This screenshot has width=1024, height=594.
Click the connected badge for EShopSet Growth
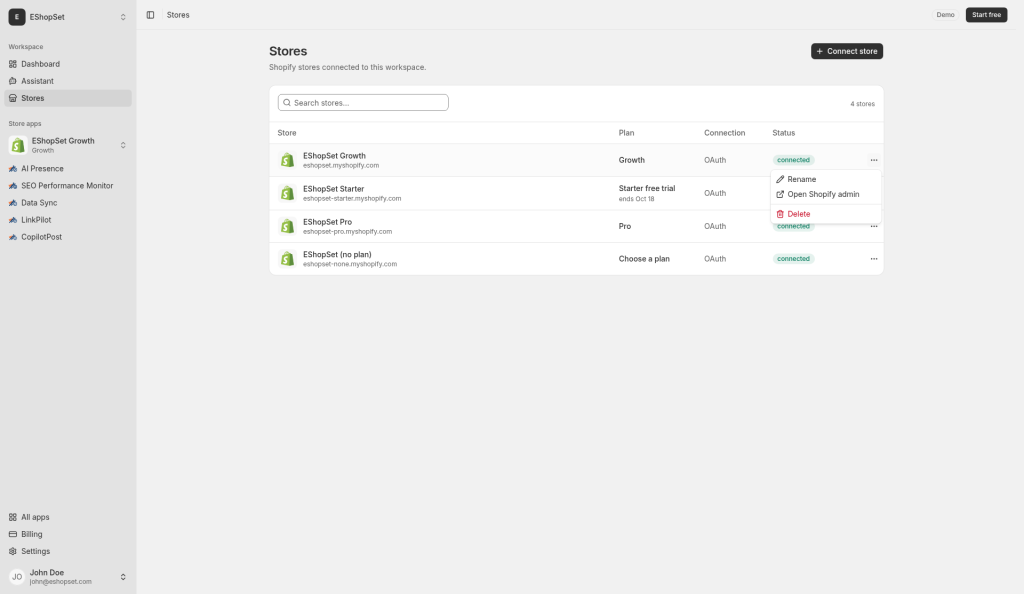[793, 160]
